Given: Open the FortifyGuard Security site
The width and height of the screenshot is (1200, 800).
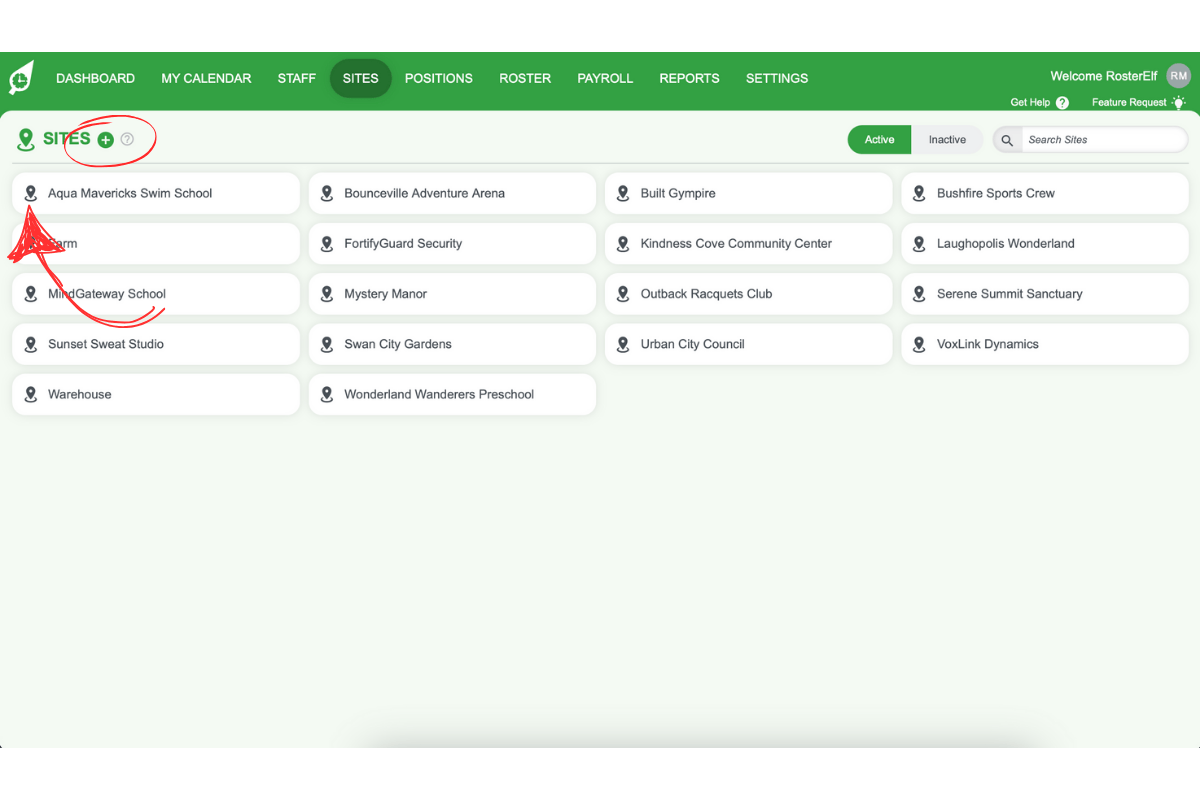Looking at the screenshot, I should pyautogui.click(x=452, y=243).
